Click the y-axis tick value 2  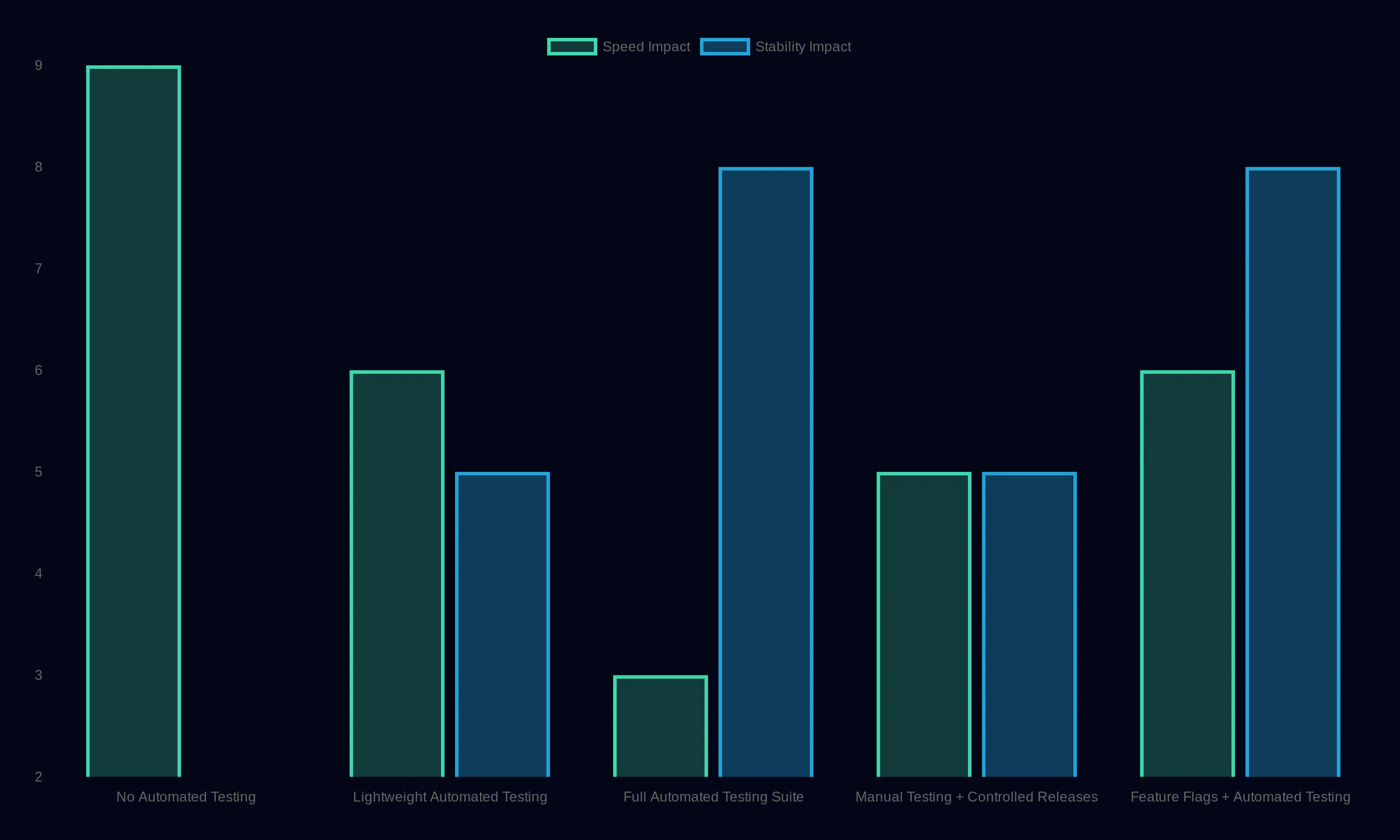tap(38, 777)
